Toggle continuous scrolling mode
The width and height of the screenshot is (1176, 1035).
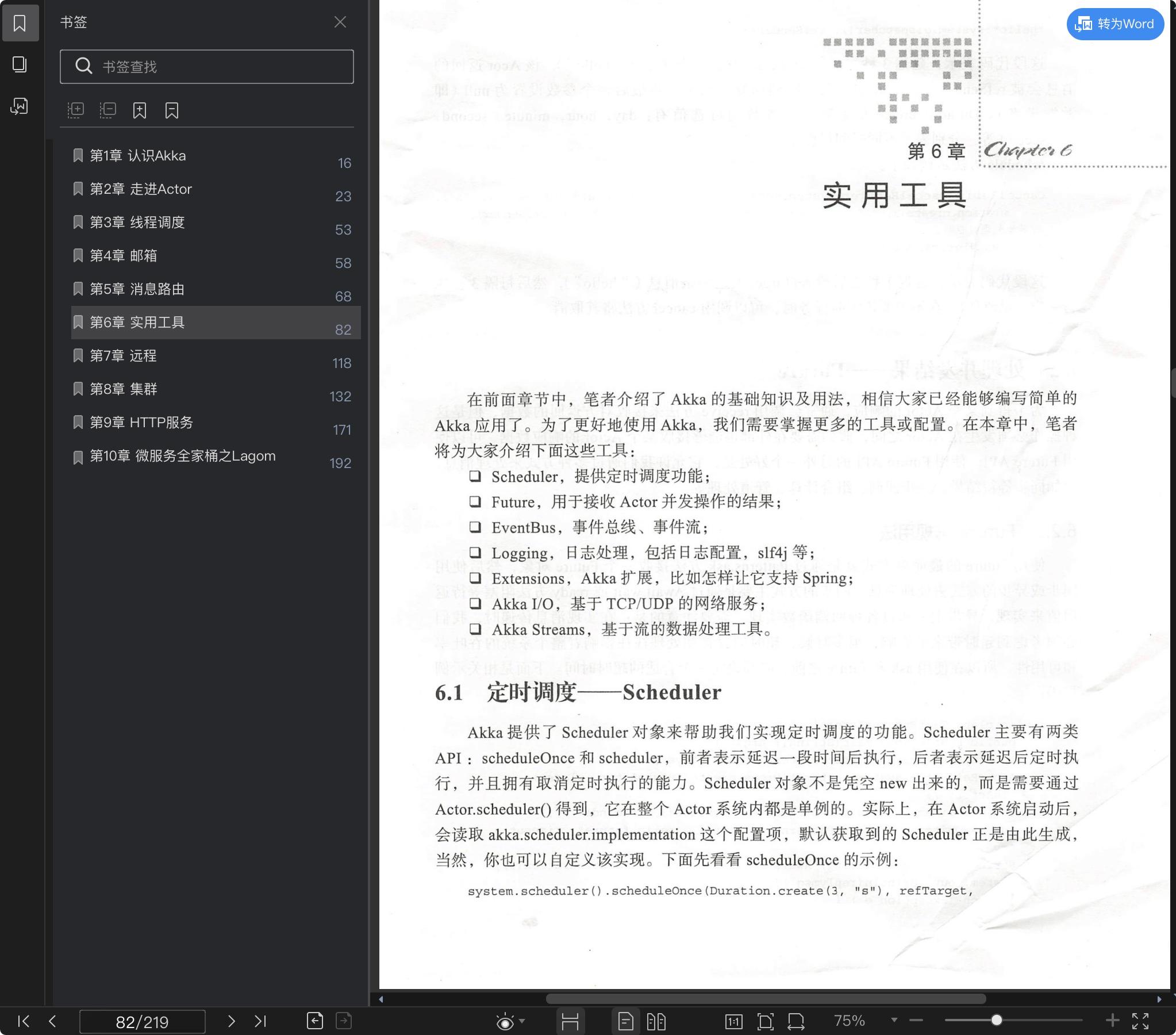click(x=570, y=1021)
